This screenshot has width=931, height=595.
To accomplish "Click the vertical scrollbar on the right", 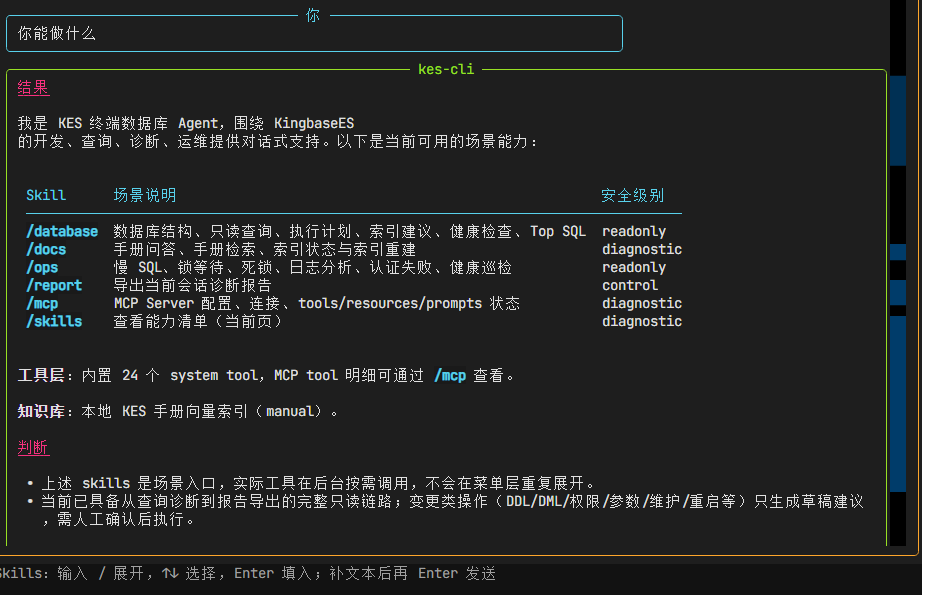I will click(898, 273).
